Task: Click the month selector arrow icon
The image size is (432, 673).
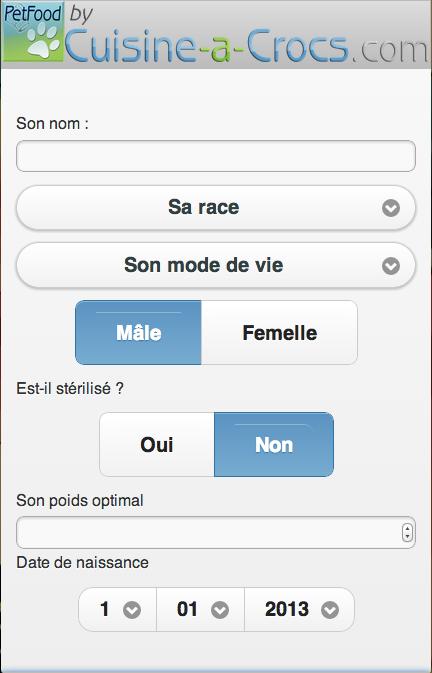Action: pyautogui.click(x=220, y=610)
